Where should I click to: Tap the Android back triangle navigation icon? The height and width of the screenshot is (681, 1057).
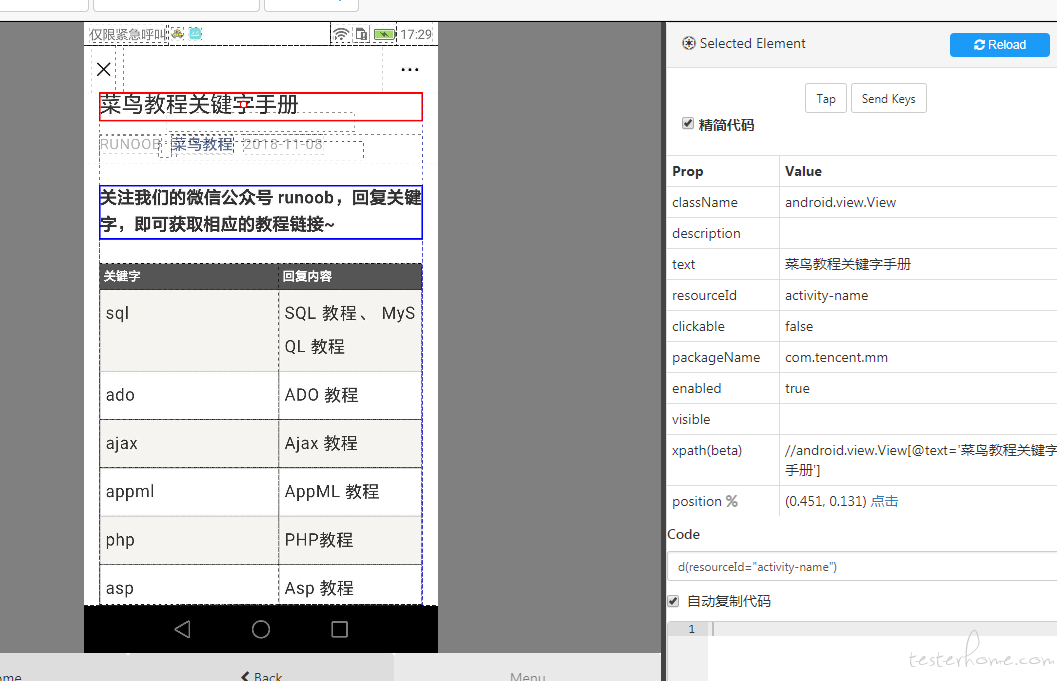pyautogui.click(x=183, y=629)
